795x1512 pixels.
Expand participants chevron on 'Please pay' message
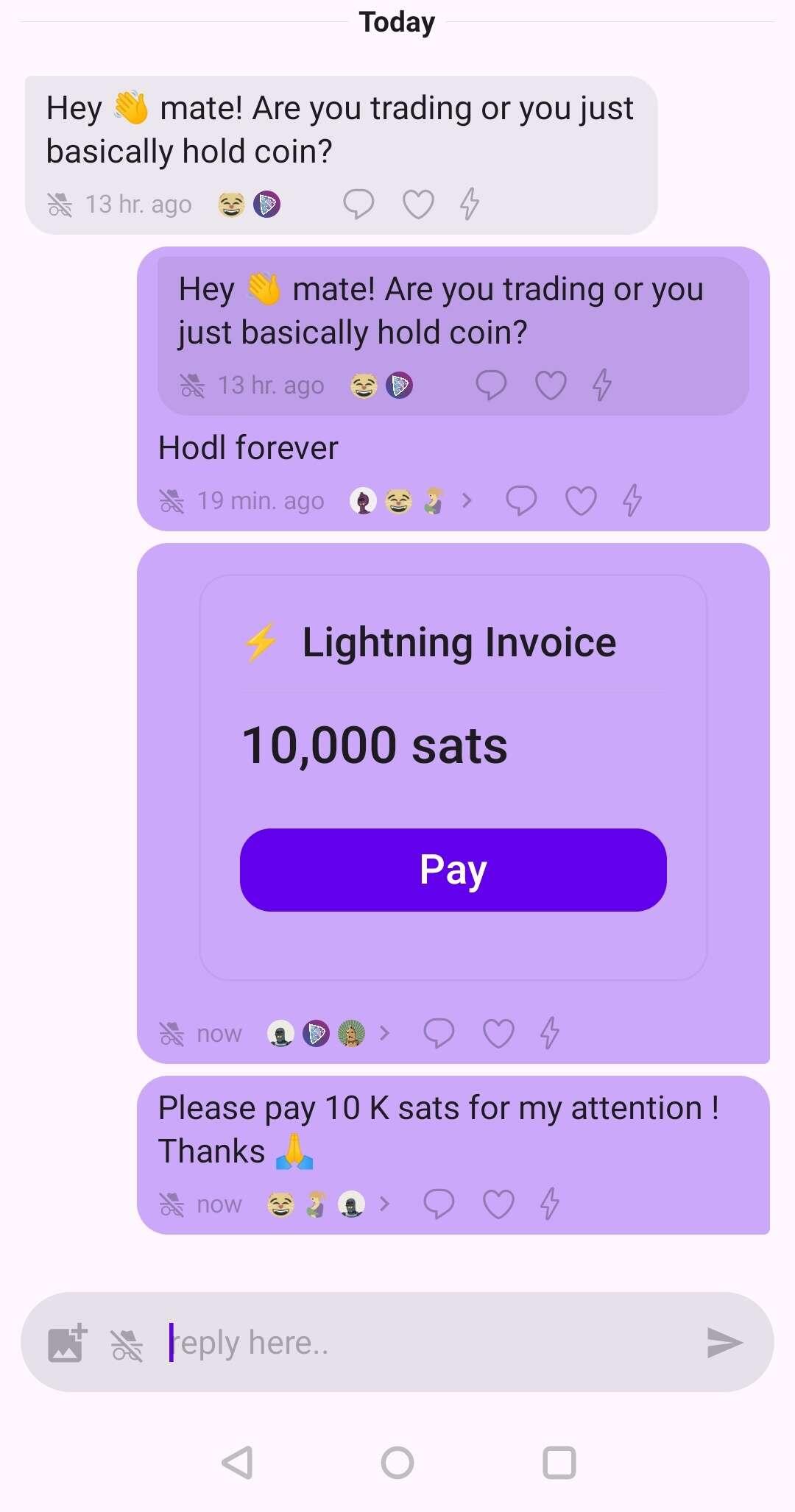(384, 1204)
